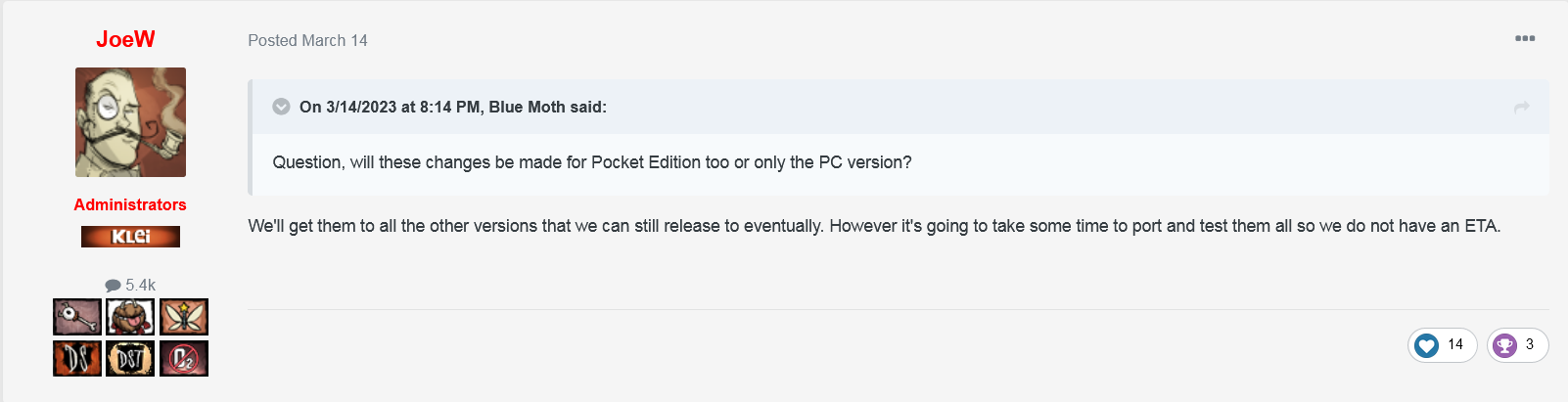Open the Posted March 14 permalink
The width and height of the screenshot is (1568, 402).
[307, 40]
